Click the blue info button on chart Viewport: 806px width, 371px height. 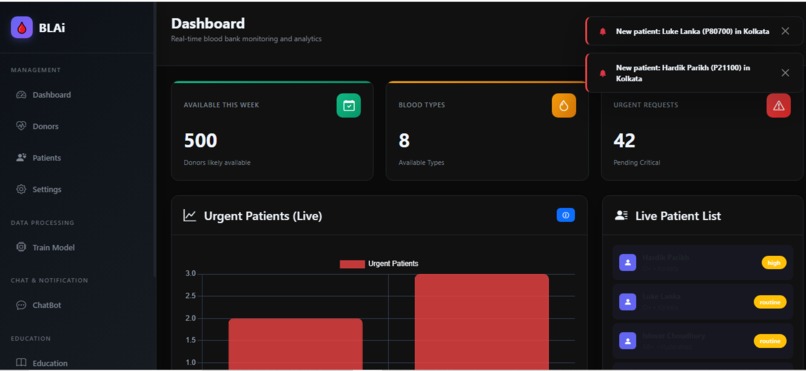(x=565, y=215)
